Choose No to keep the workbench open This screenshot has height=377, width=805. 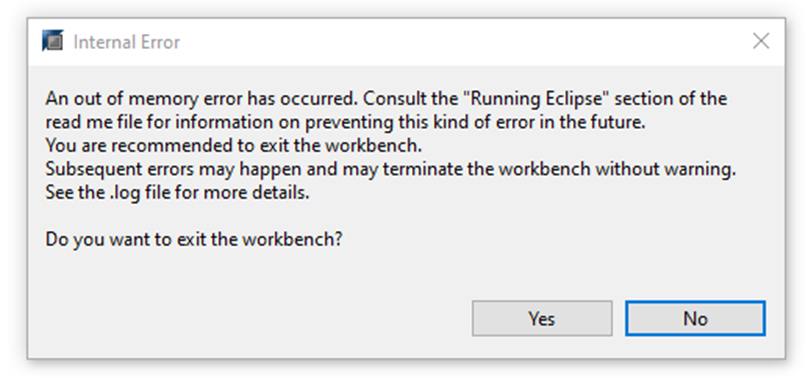point(695,318)
